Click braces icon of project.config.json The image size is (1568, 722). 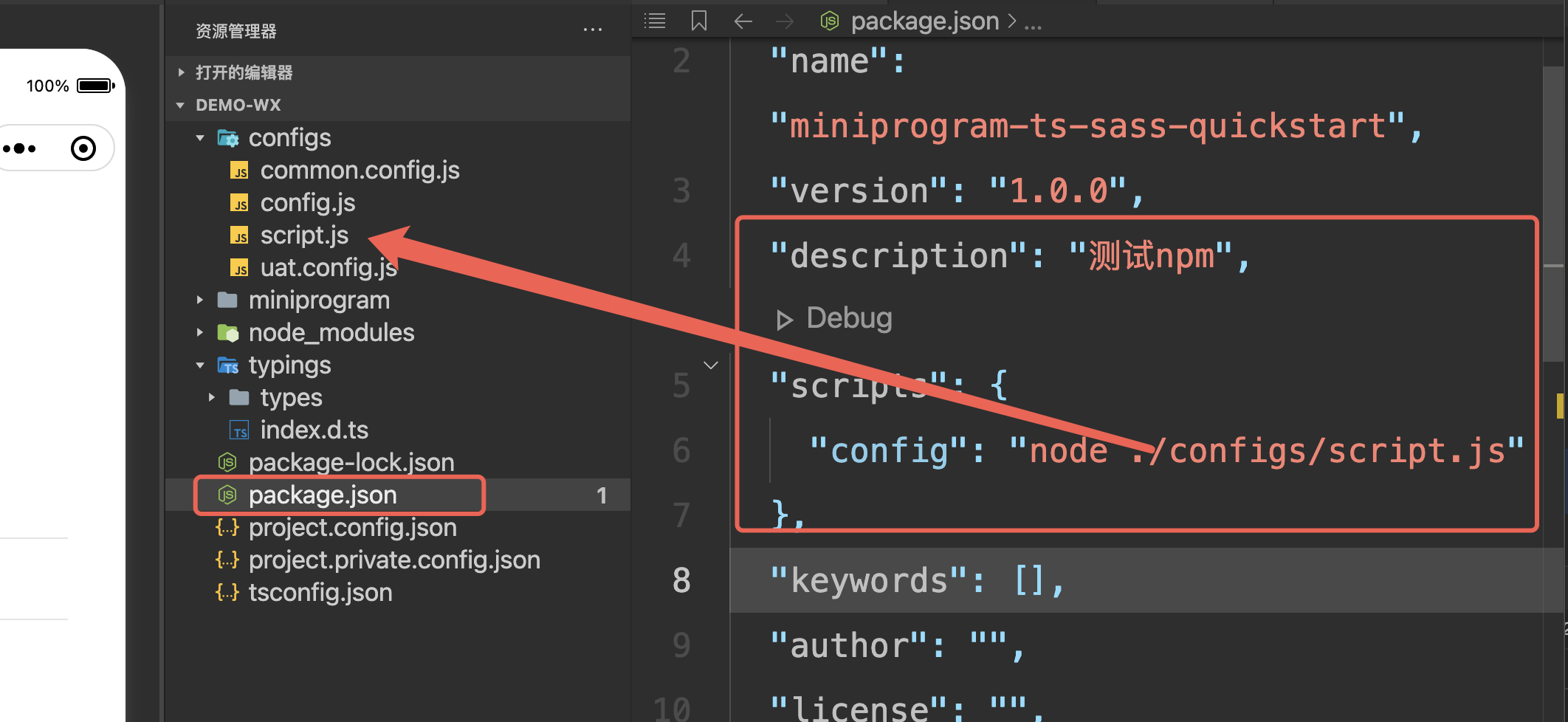tap(227, 527)
